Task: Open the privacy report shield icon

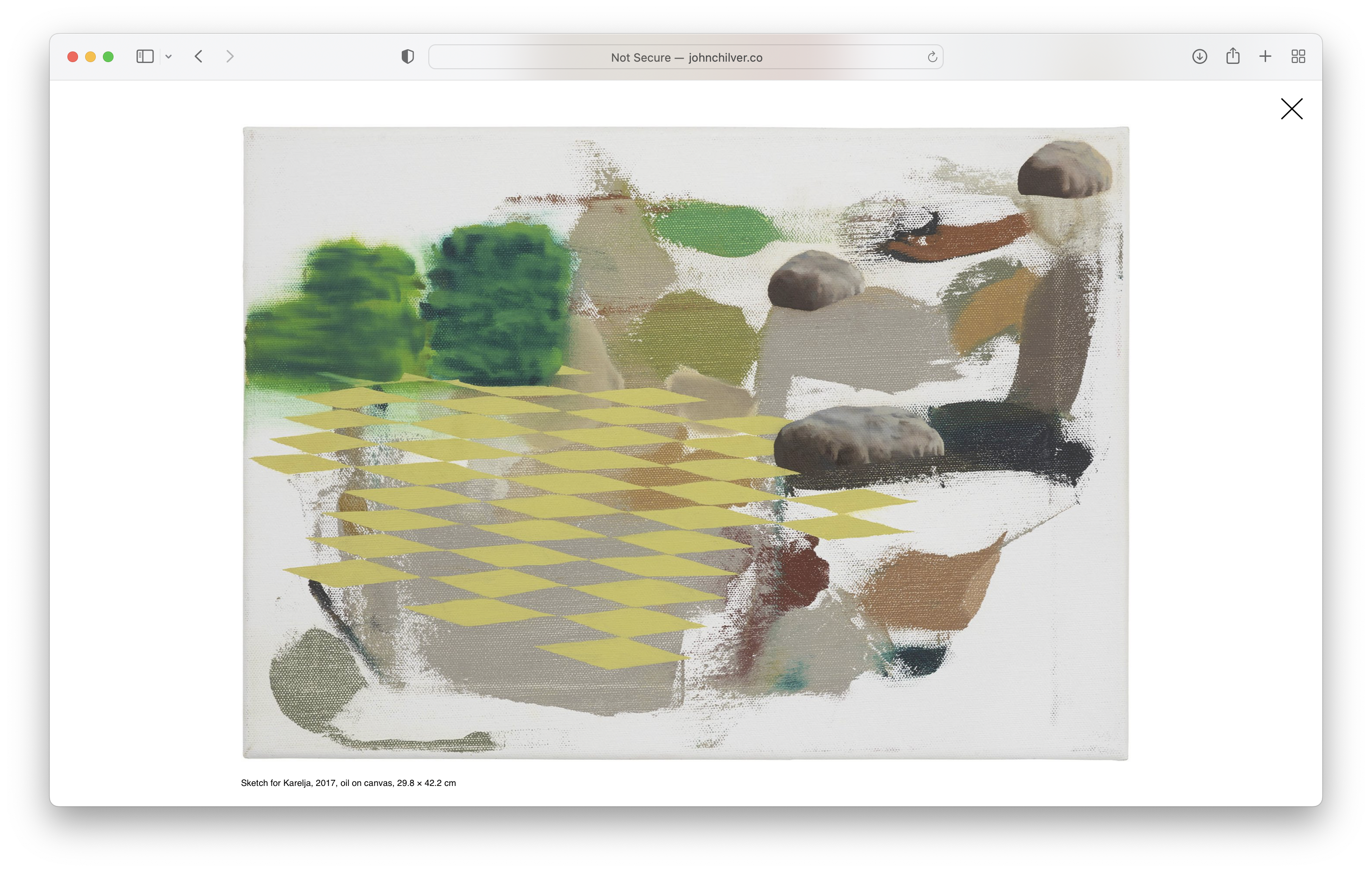Action: [408, 56]
